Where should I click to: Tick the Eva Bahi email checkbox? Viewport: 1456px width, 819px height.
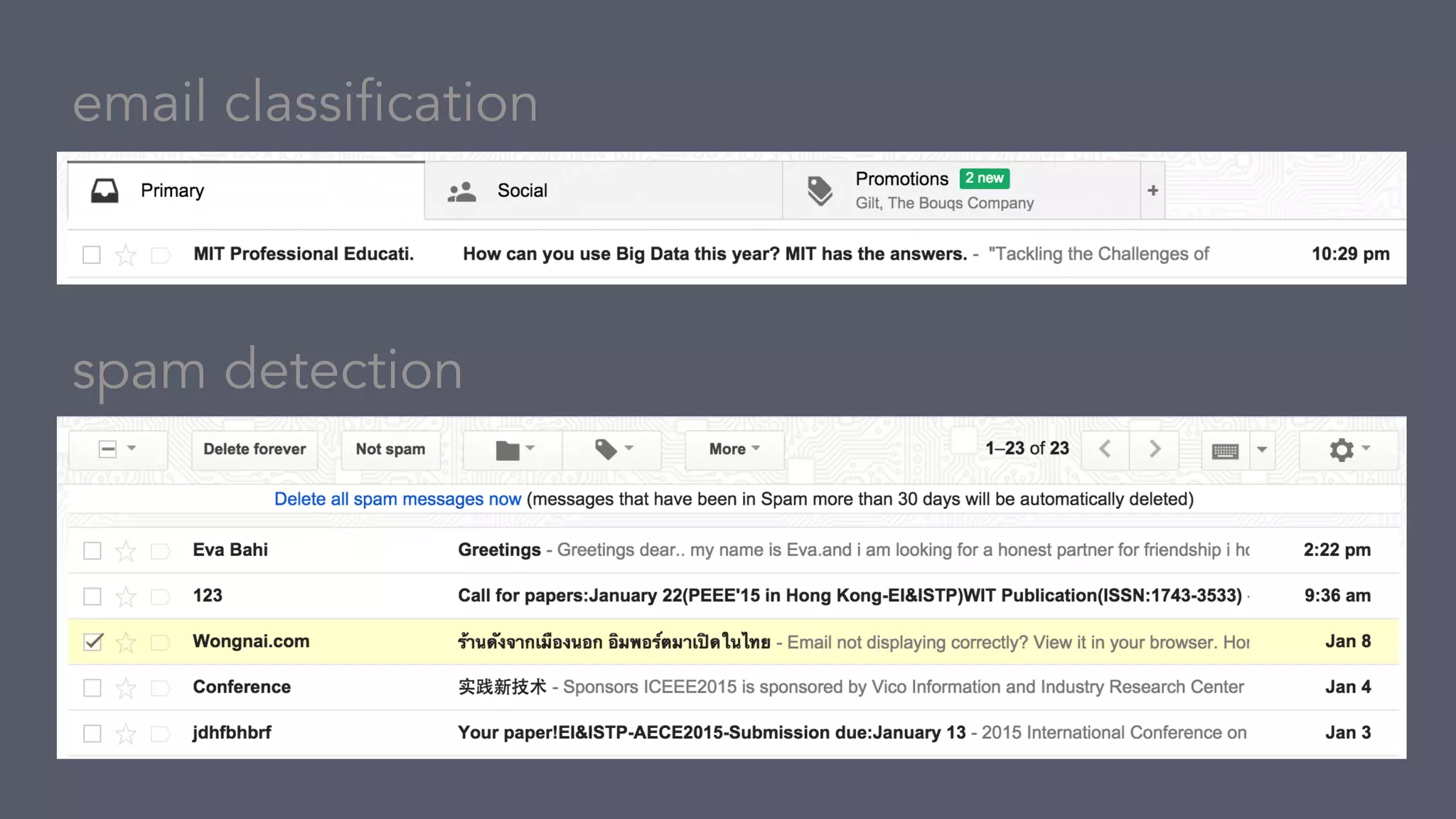click(x=92, y=551)
